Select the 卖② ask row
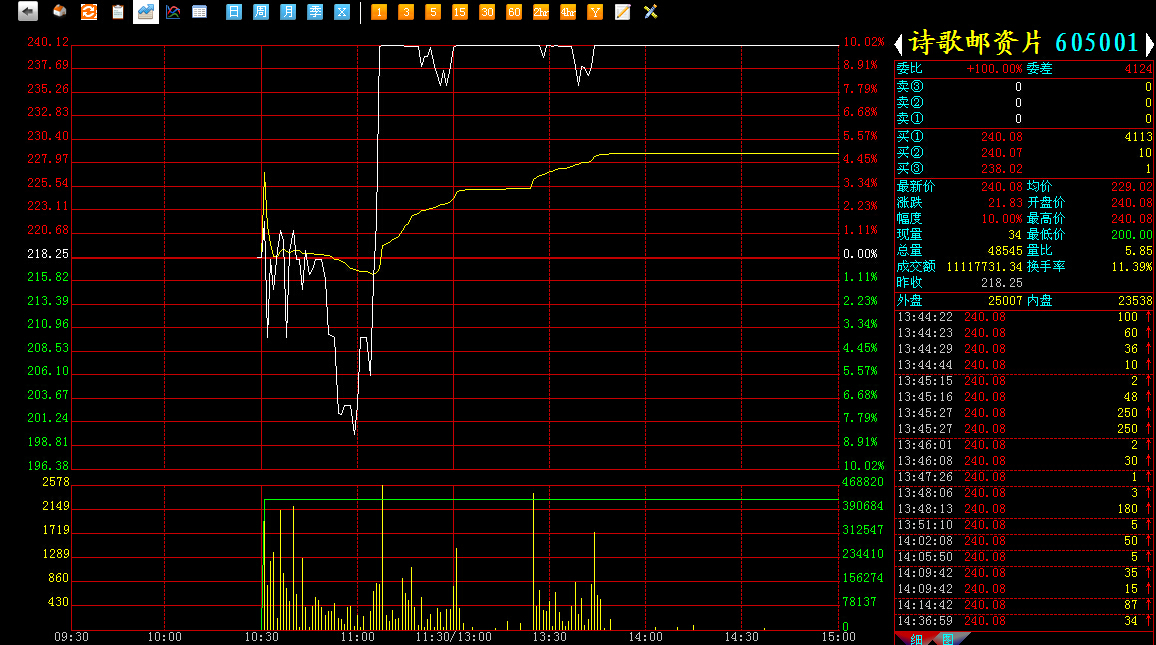Screen dimensions: 1156x645 [1024, 102]
